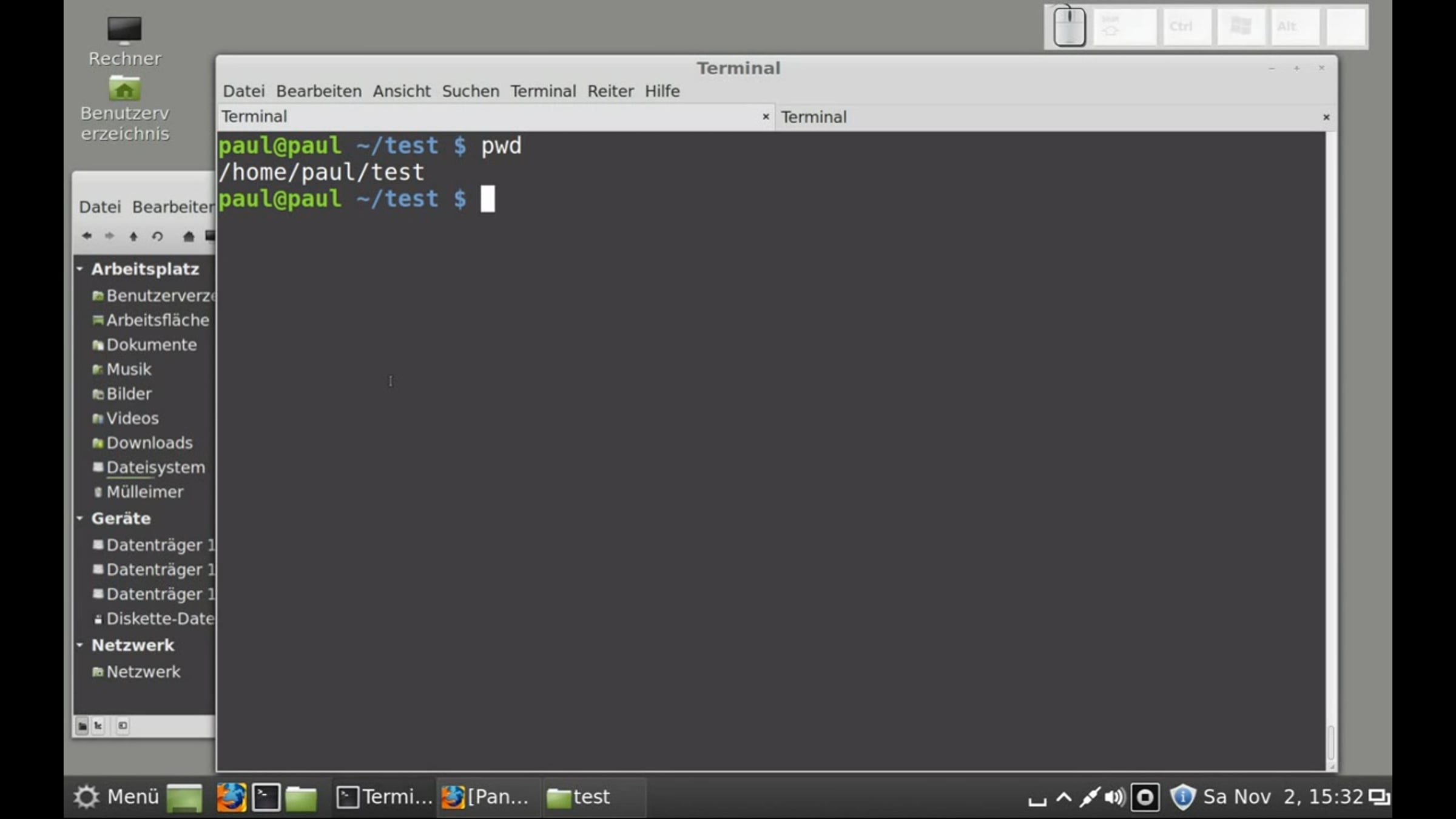Viewport: 1456px width, 819px height.
Task: Toggle the tree view button at sidebar bottom
Action: tap(98, 726)
